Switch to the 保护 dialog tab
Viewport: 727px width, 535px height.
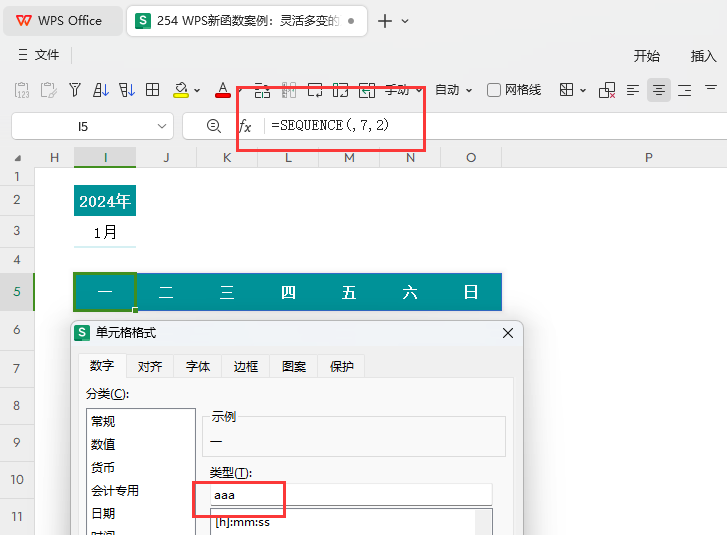(x=342, y=367)
